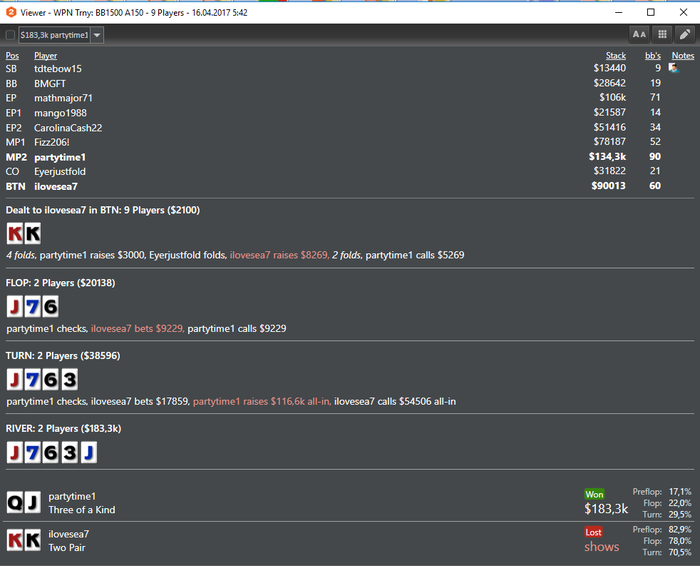Click the blue 7 on the flop
The height and width of the screenshot is (566, 700).
33,307
